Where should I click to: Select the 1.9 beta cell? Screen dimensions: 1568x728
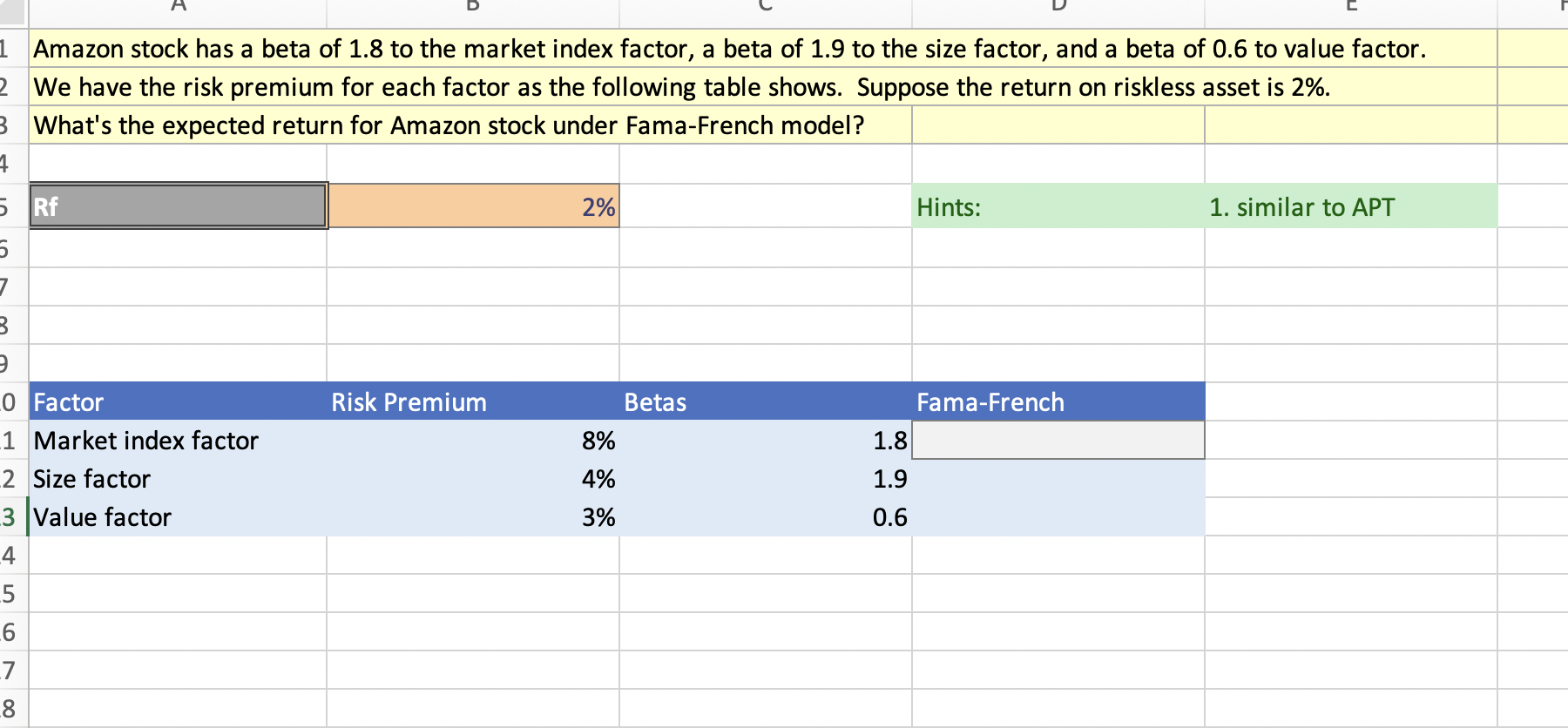(x=766, y=479)
